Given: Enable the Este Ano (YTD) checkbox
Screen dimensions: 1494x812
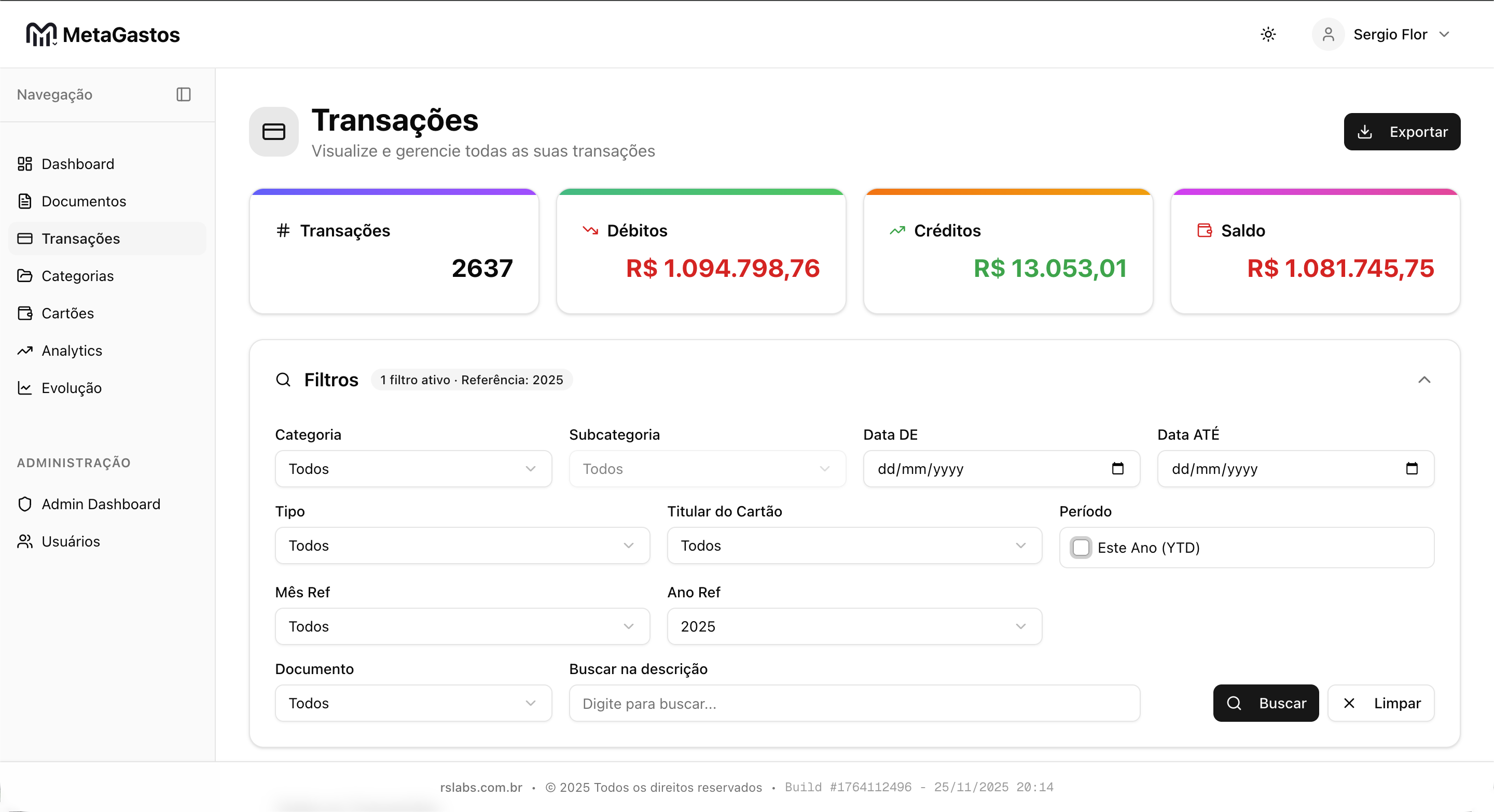Looking at the screenshot, I should [1081, 547].
